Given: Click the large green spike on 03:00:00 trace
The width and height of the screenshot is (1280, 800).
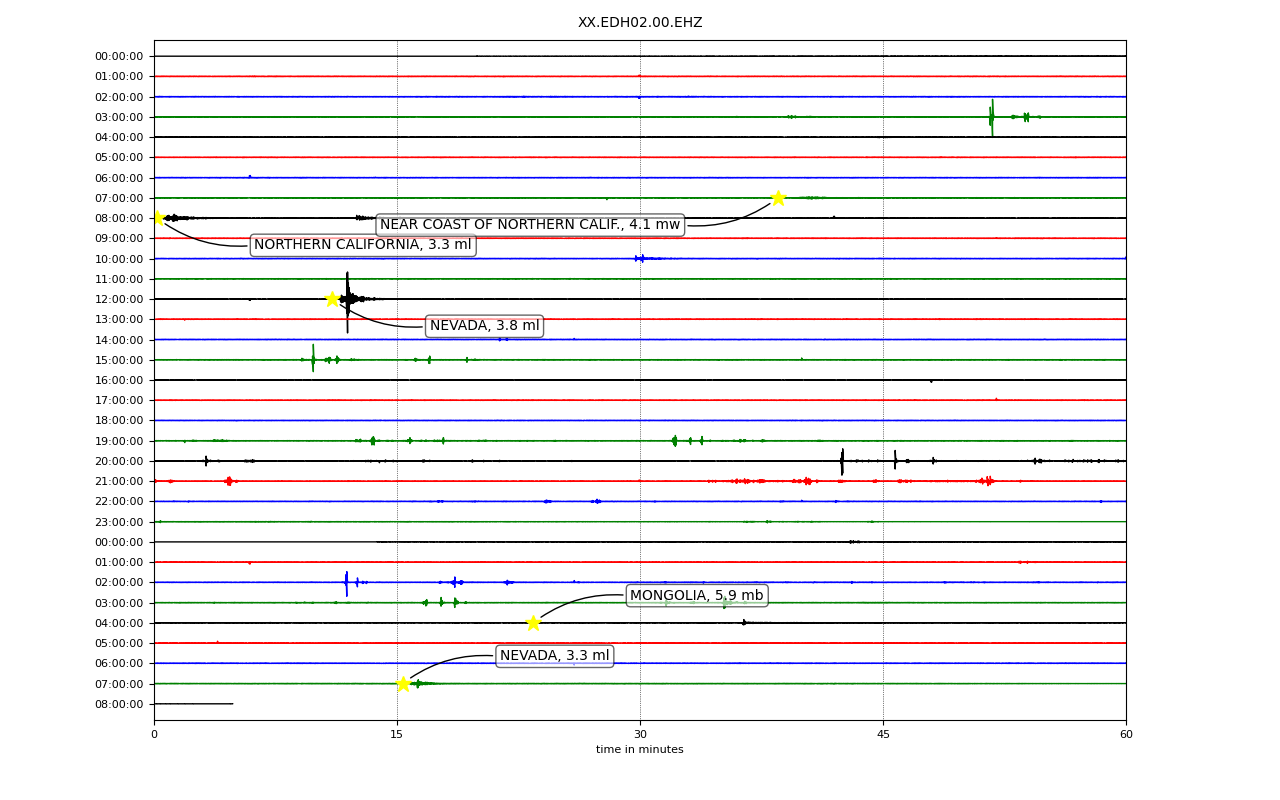Looking at the screenshot, I should 992,117.
